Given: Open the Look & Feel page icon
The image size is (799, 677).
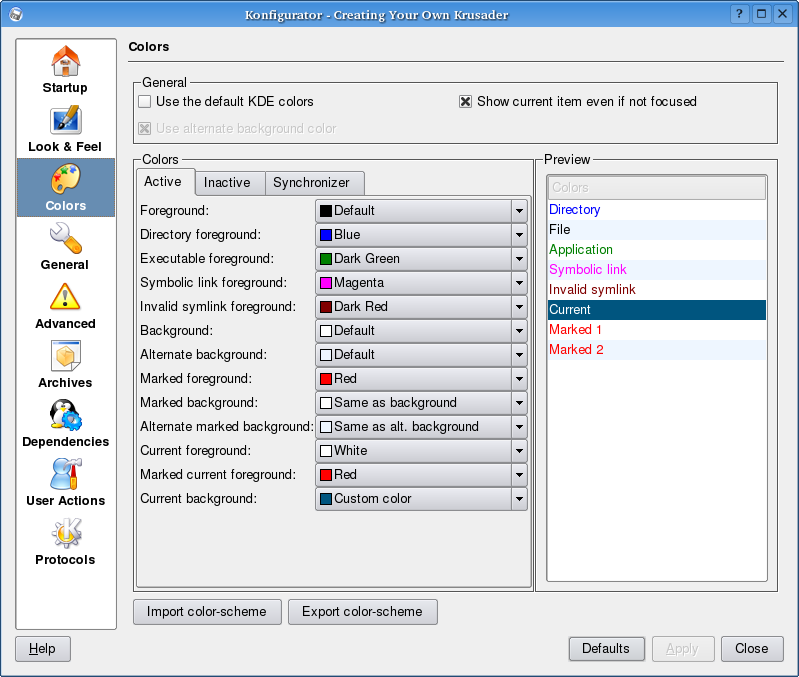Looking at the screenshot, I should (x=65, y=120).
